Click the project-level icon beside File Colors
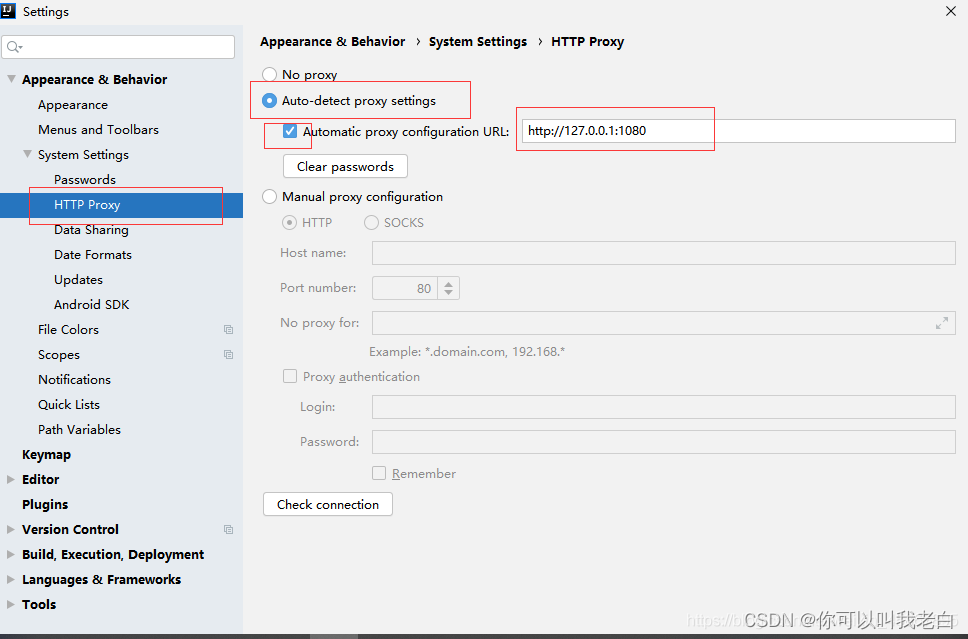968x639 pixels. pyautogui.click(x=229, y=330)
